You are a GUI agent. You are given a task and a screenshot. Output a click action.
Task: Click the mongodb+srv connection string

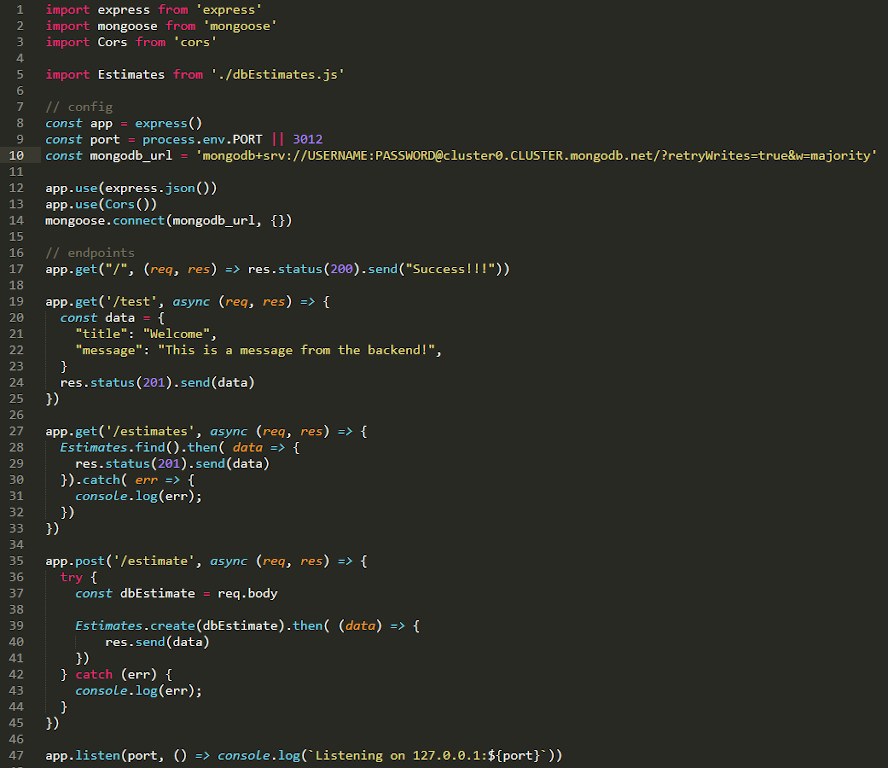[x=536, y=155]
